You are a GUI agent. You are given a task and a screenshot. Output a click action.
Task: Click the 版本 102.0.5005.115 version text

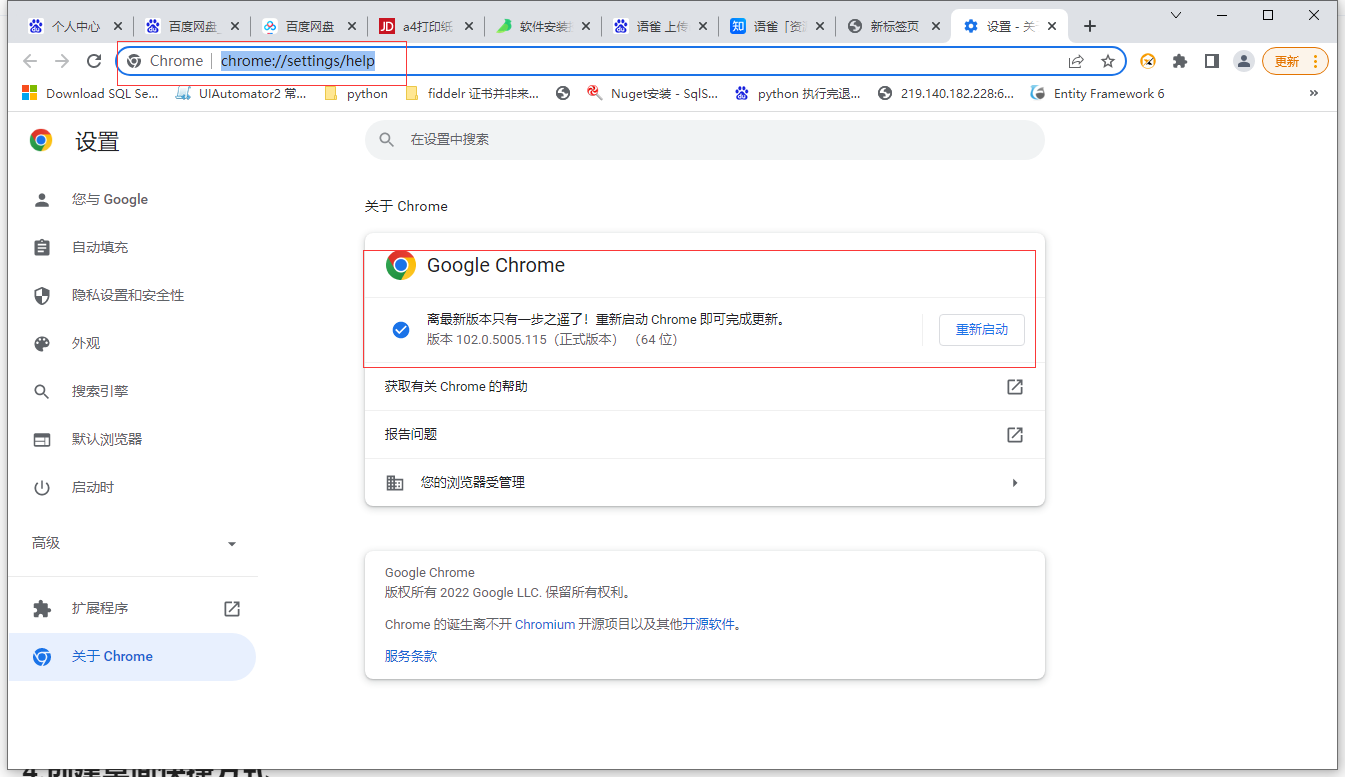click(x=552, y=340)
